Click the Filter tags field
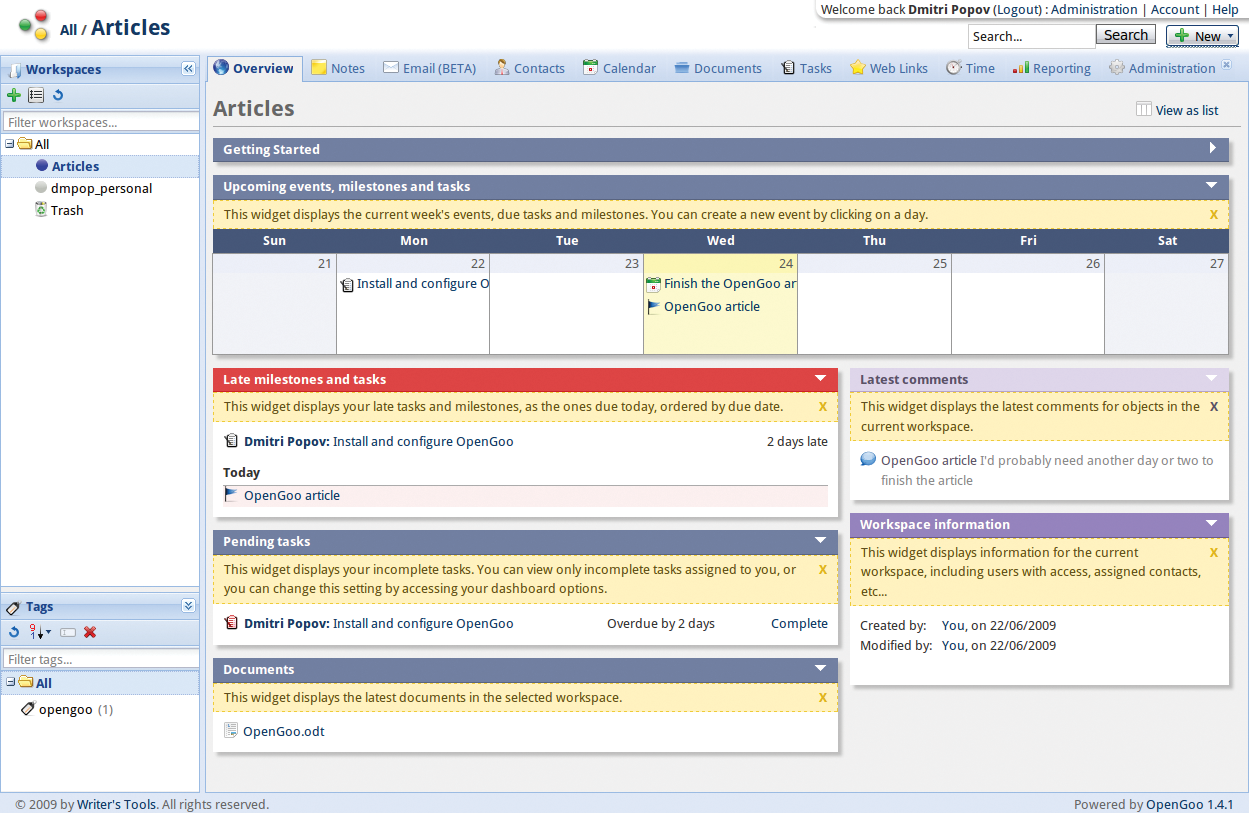Viewport: 1249px width, 813px height. coord(100,659)
